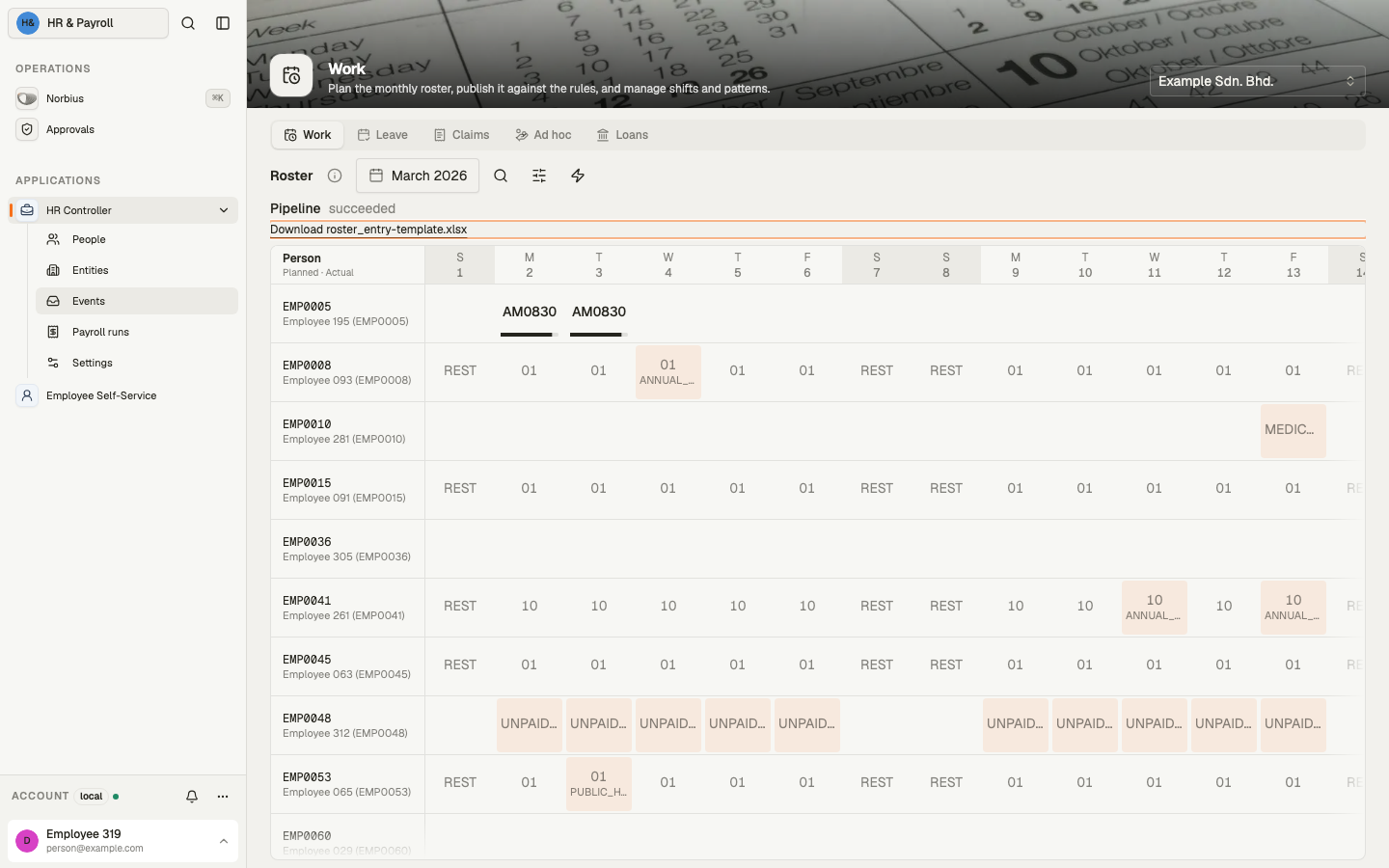The width and height of the screenshot is (1389, 868).
Task: Click the Work module clock-calendar icon
Action: tap(291, 75)
